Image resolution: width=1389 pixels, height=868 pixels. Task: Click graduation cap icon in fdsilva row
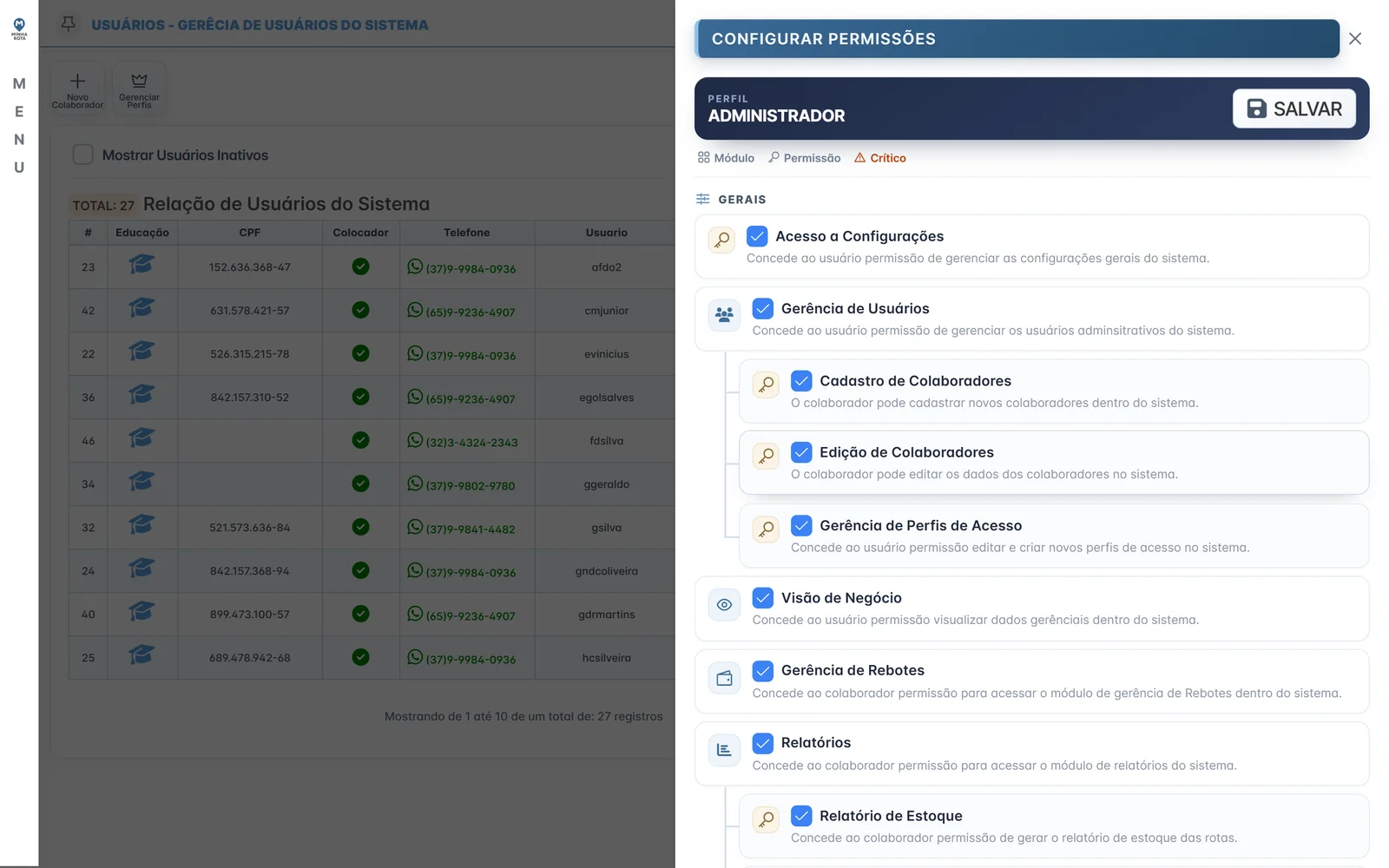[142, 438]
